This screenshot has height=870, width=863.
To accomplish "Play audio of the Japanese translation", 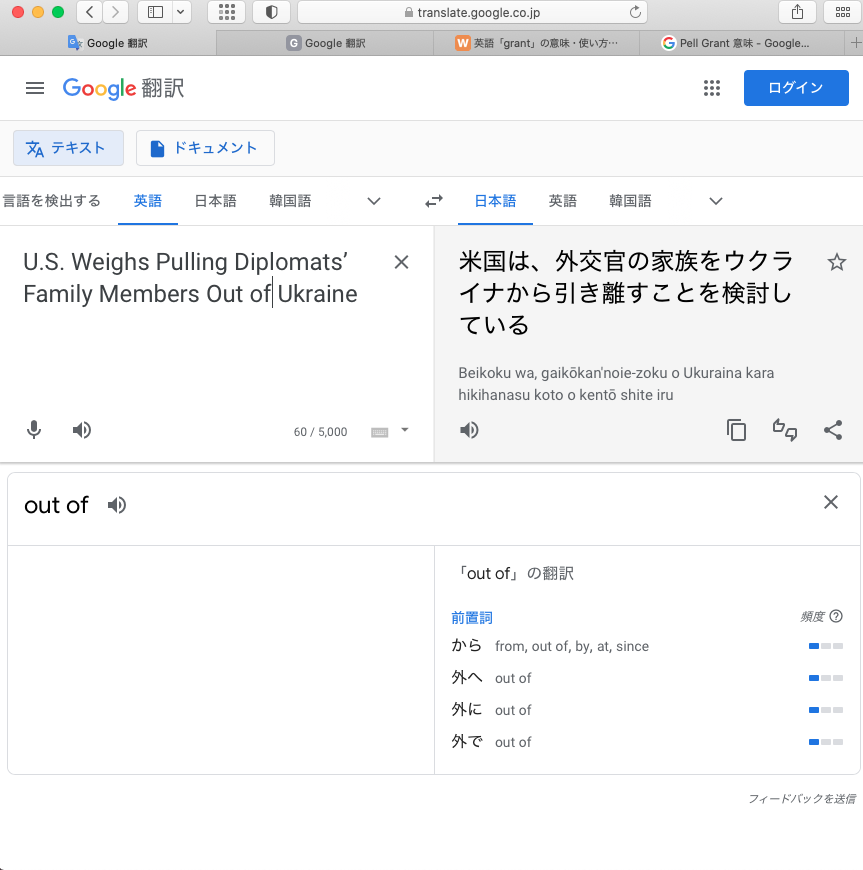I will pos(469,430).
